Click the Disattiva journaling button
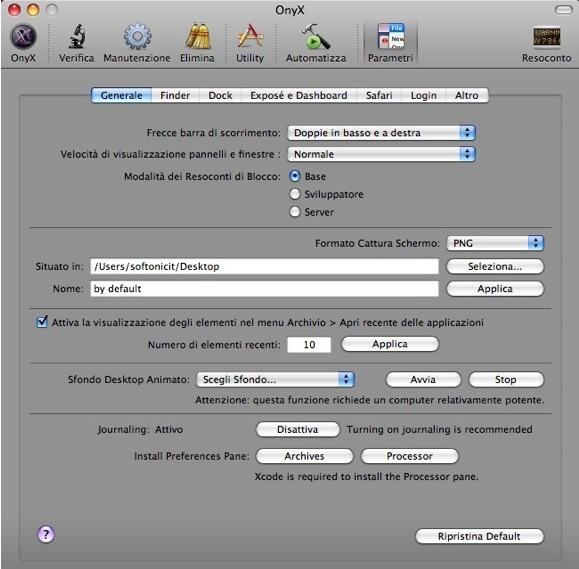 click(298, 429)
